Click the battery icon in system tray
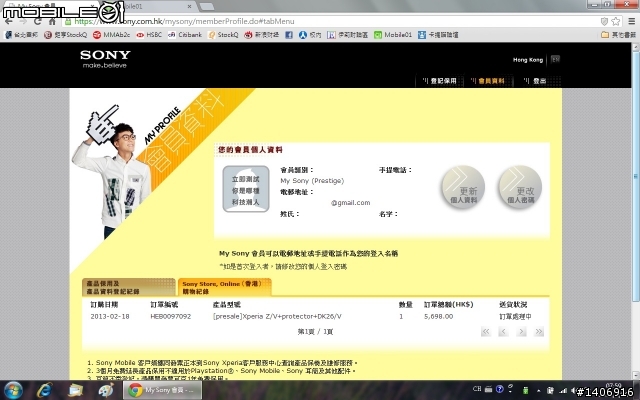This screenshot has width=640, height=400. click(x=526, y=391)
